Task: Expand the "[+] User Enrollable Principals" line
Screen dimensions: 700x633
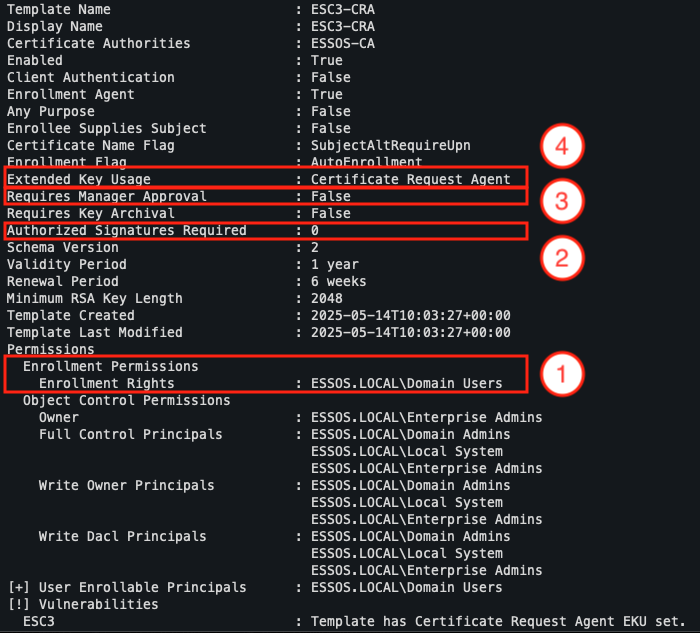Action: (127, 587)
